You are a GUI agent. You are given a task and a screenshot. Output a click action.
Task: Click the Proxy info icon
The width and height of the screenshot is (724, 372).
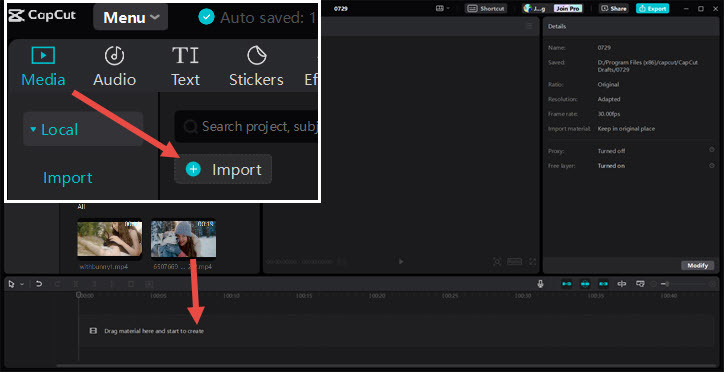click(712, 150)
